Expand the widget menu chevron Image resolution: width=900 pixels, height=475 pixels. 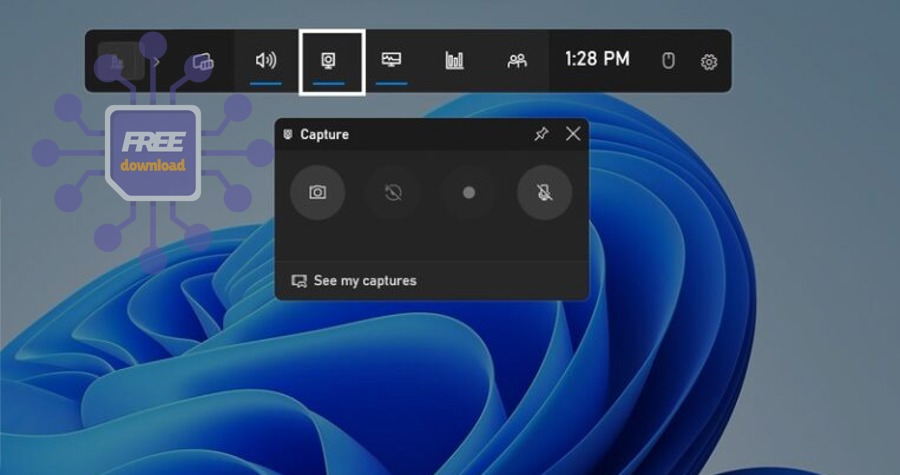[156, 61]
